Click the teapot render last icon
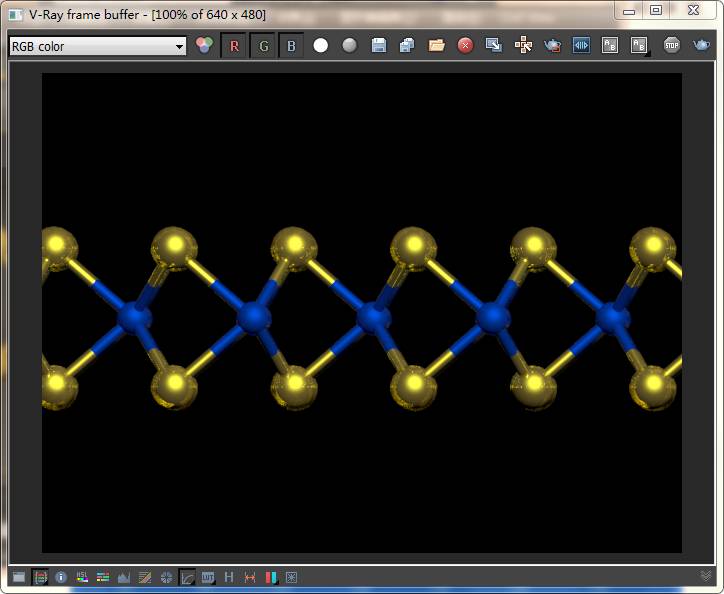 pyautogui.click(x=552, y=46)
